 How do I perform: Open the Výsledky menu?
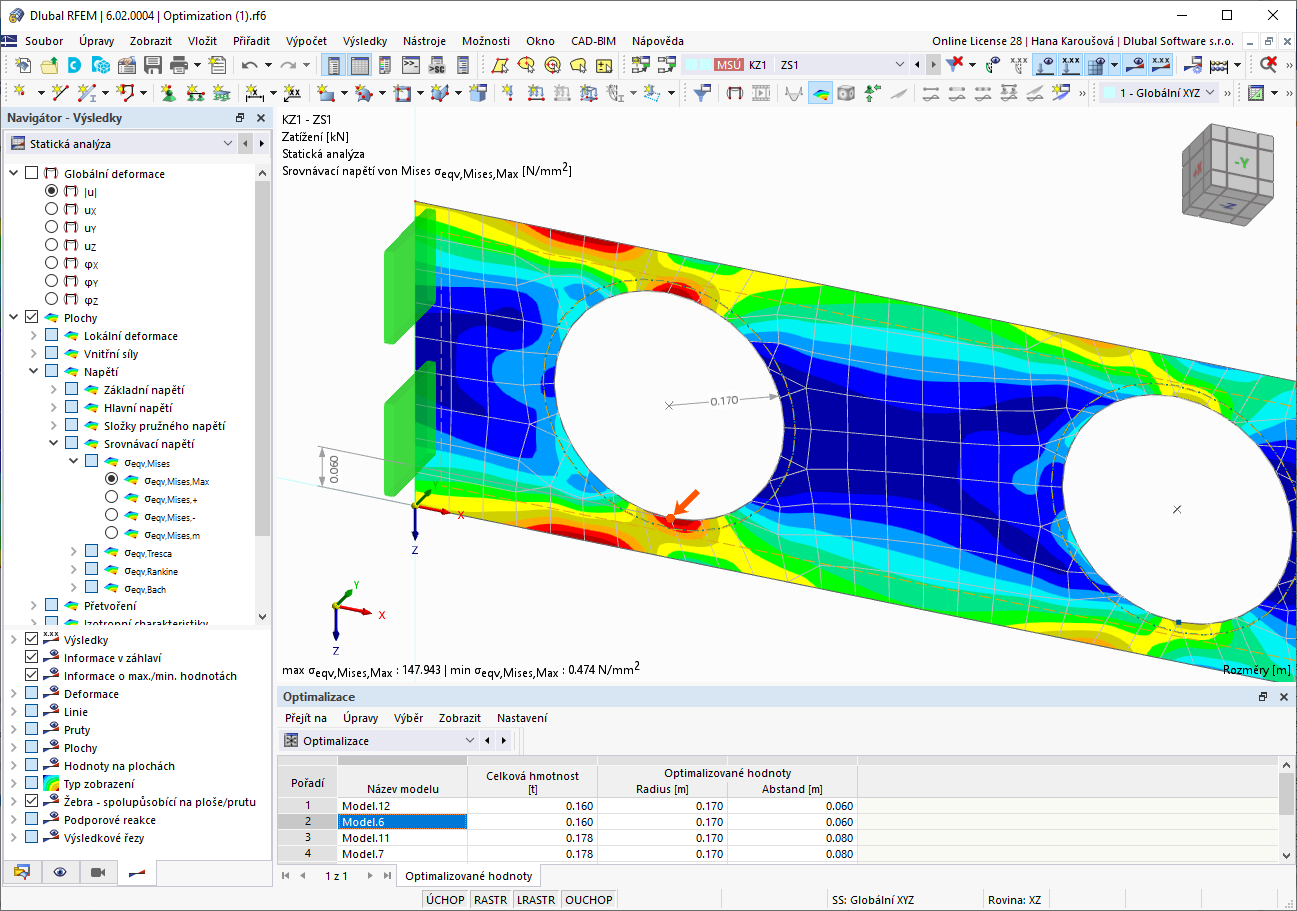[x=364, y=41]
